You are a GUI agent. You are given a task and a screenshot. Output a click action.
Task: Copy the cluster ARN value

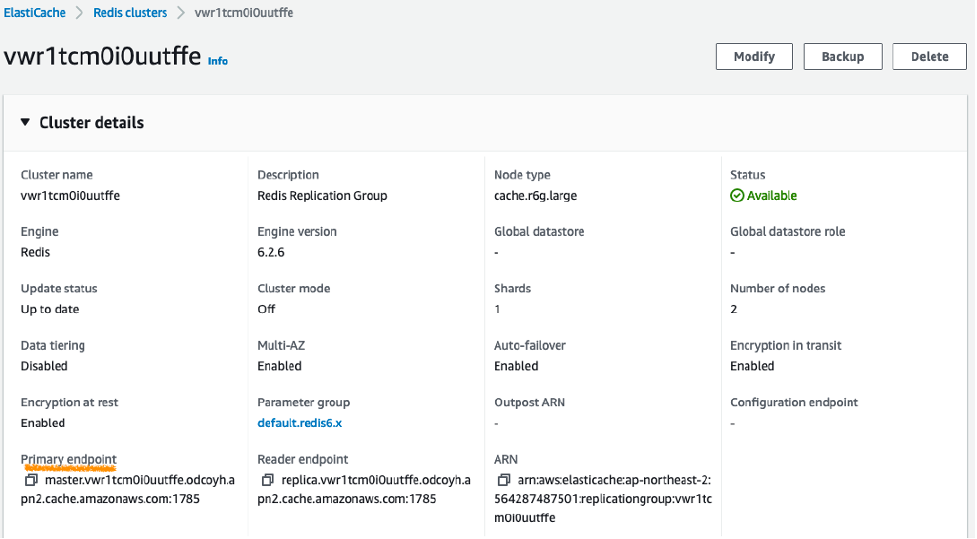504,481
